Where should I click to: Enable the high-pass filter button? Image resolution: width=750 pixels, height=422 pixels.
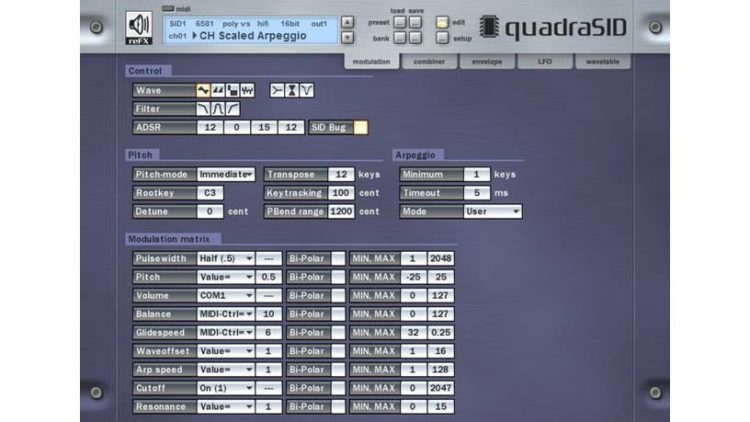tap(232, 109)
